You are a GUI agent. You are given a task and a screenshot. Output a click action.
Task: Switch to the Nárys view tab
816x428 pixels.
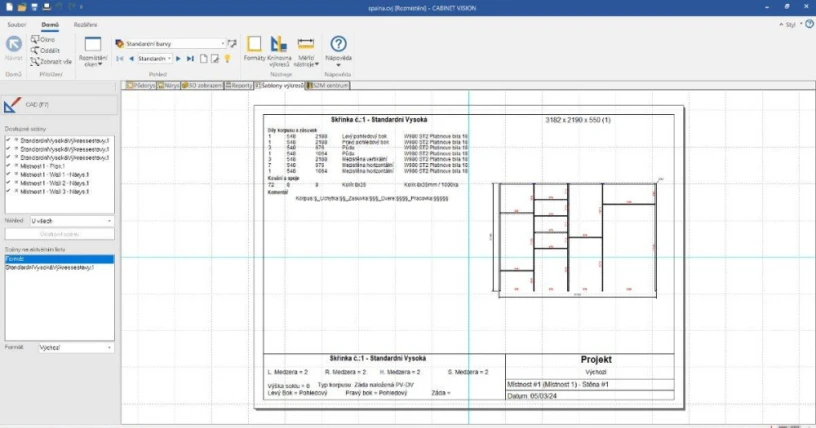[x=169, y=85]
